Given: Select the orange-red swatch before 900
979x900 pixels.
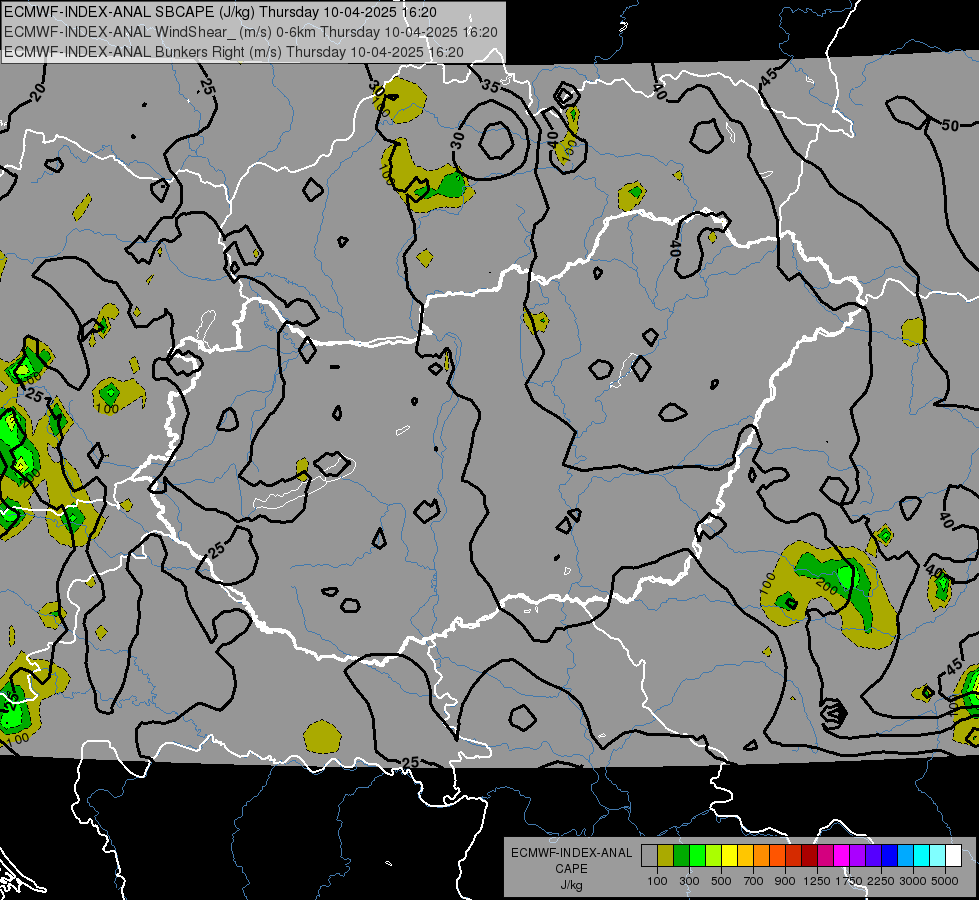Looking at the screenshot, I should tap(777, 855).
